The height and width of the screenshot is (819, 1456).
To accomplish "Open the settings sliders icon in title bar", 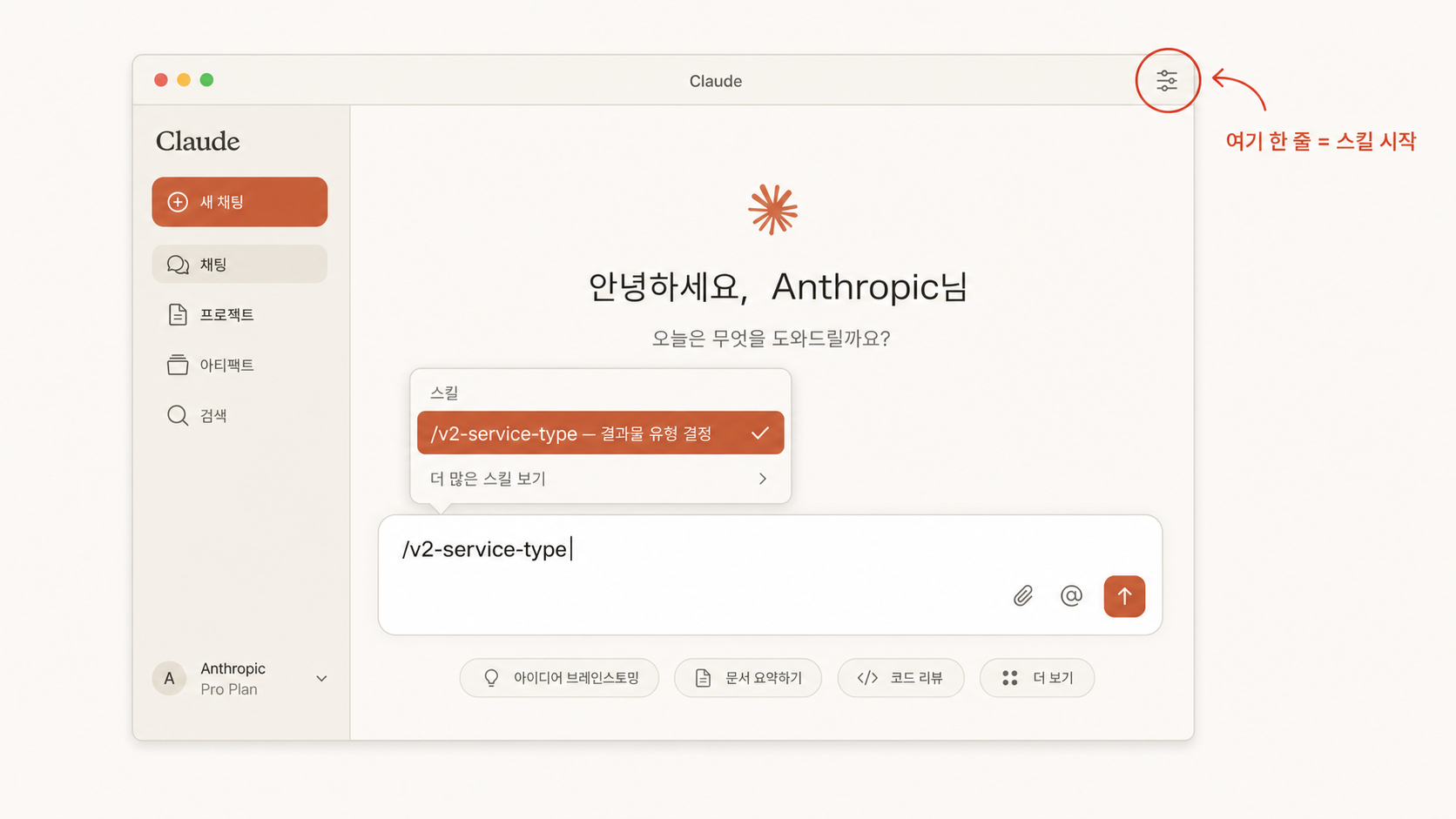I will [x=1167, y=81].
